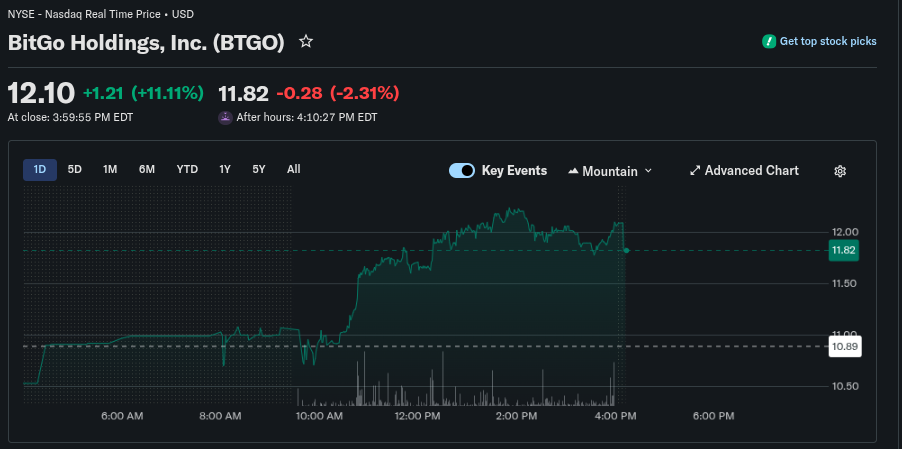Image resolution: width=902 pixels, height=449 pixels.
Task: Show the 6M chart range
Action: (147, 169)
